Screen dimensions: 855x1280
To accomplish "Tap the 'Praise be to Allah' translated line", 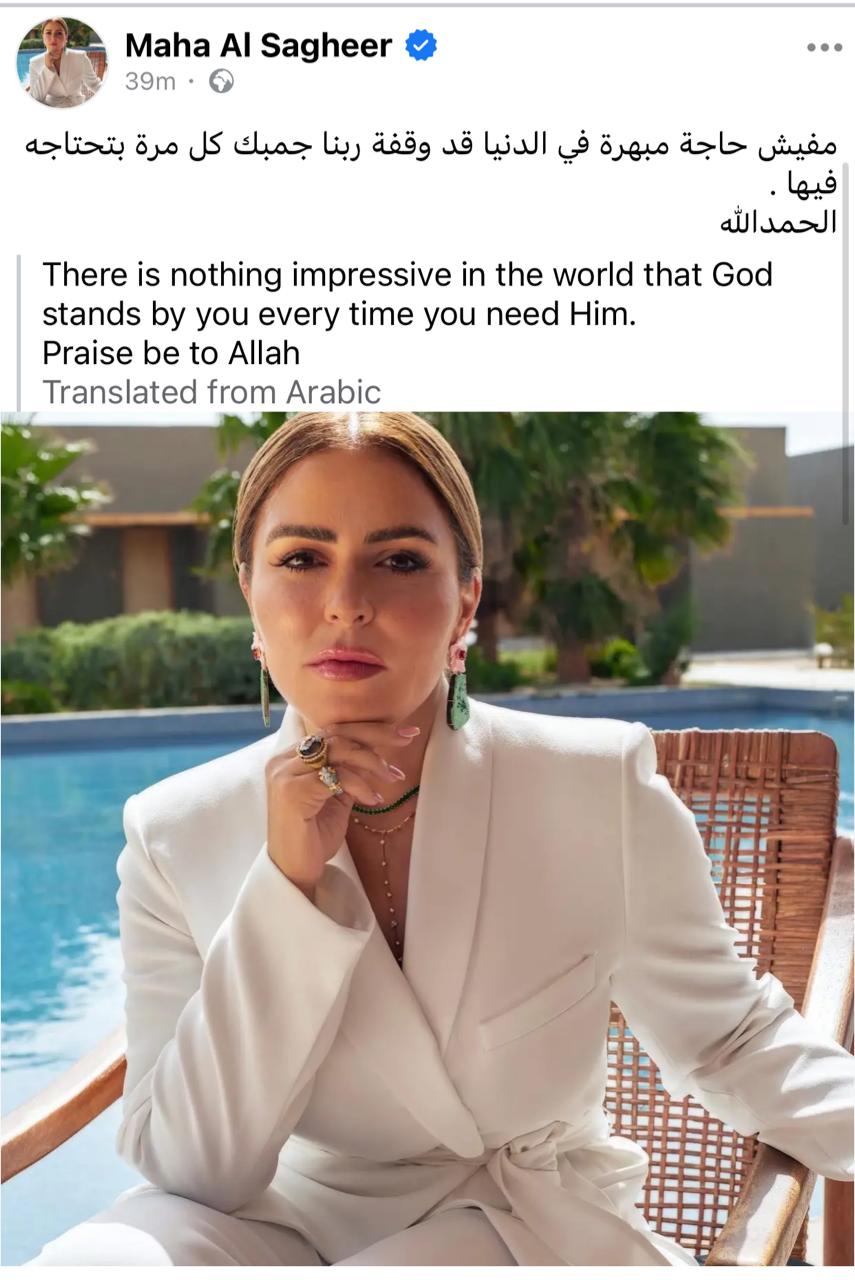I will pyautogui.click(x=171, y=353).
